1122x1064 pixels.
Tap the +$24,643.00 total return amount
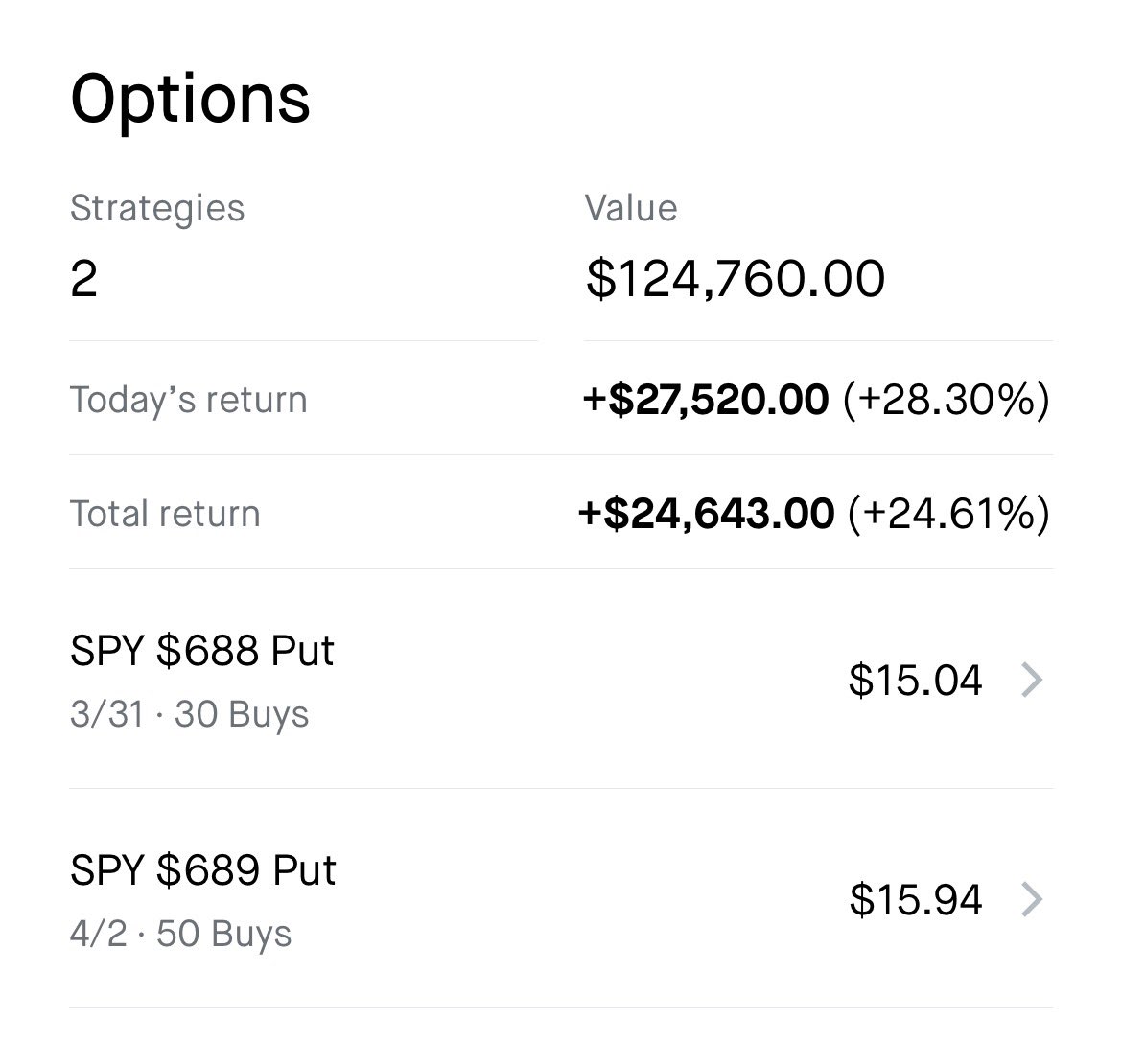pos(706,514)
